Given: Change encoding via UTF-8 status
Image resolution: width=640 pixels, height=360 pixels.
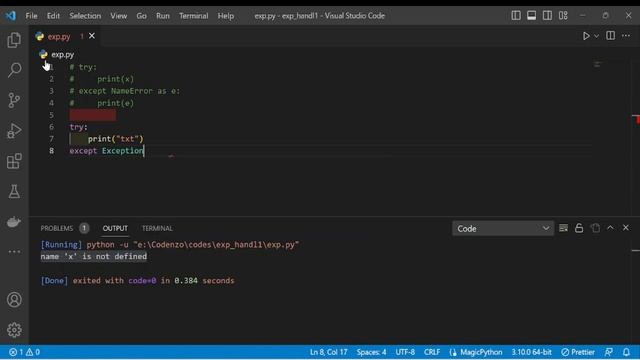Looking at the screenshot, I should (x=405, y=352).
